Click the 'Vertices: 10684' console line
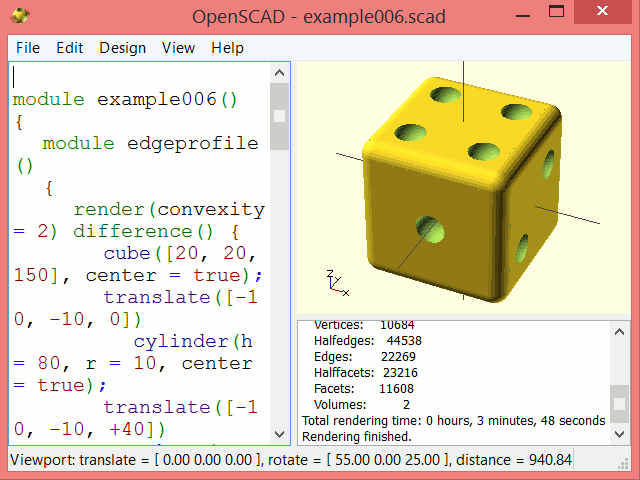The width and height of the screenshot is (640, 480). 364,325
